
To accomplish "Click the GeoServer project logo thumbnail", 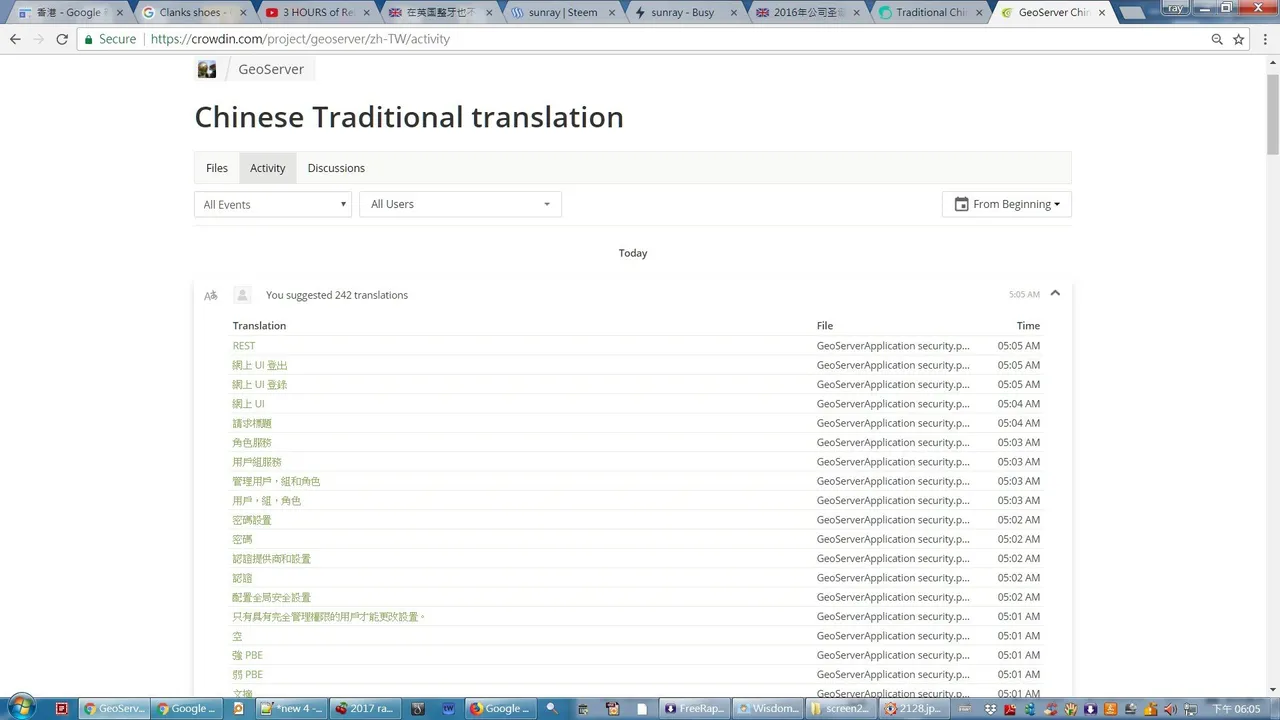I will [x=207, y=69].
